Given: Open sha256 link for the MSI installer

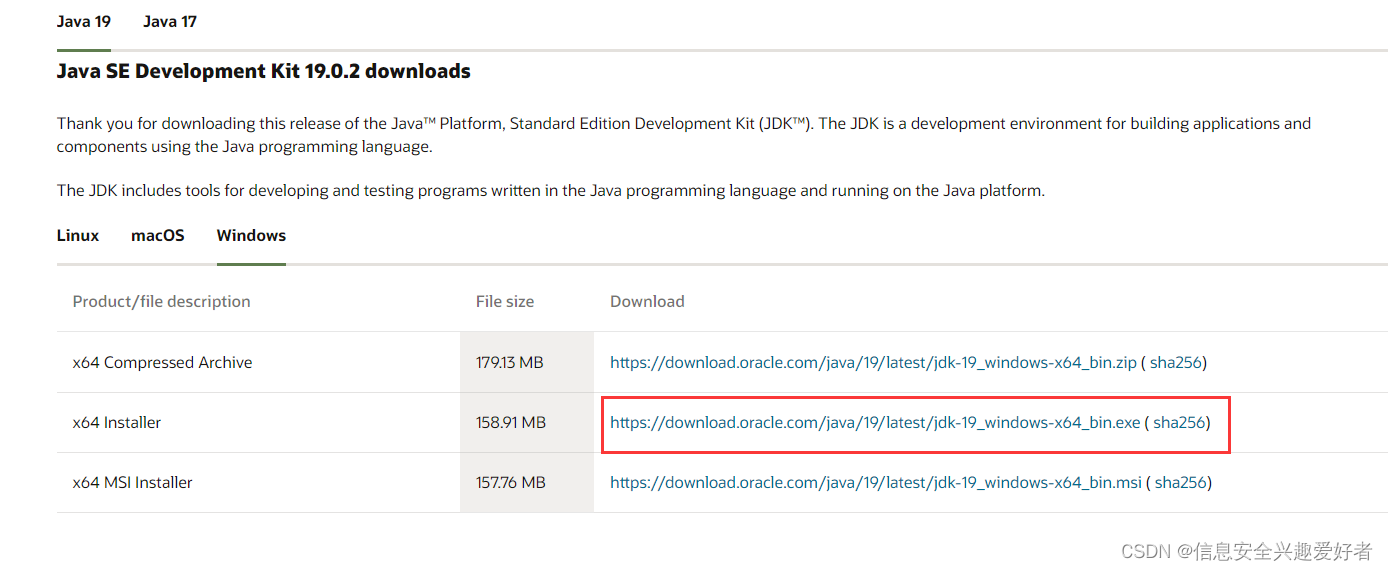Looking at the screenshot, I should click(x=1181, y=482).
